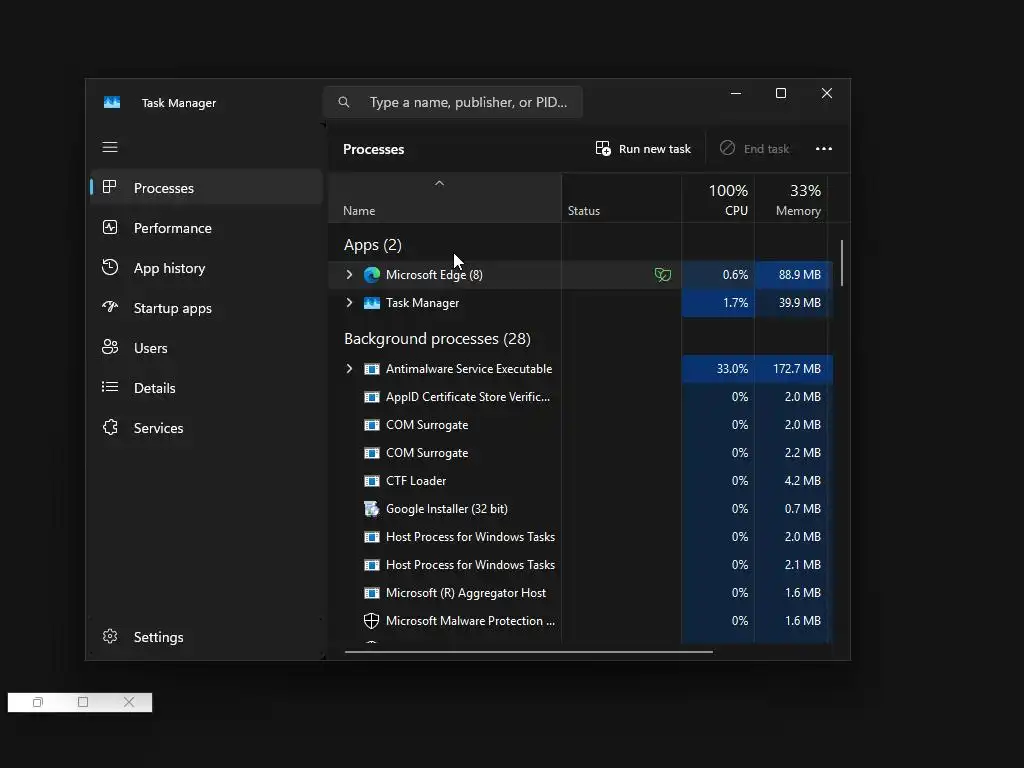Click the Google Installer process icon
The height and width of the screenshot is (768, 1024).
tap(372, 509)
